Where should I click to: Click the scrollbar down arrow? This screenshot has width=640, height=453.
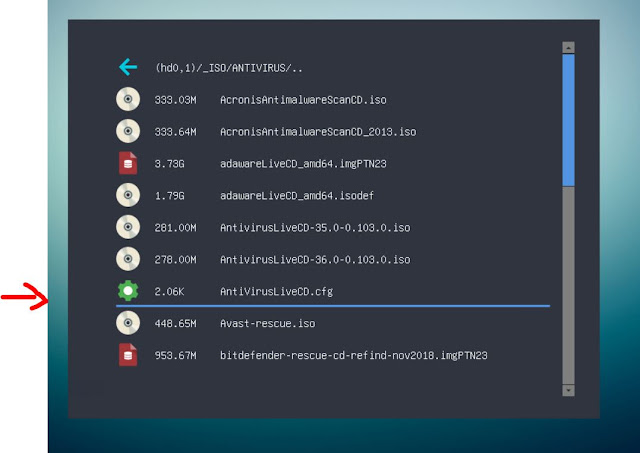568,390
